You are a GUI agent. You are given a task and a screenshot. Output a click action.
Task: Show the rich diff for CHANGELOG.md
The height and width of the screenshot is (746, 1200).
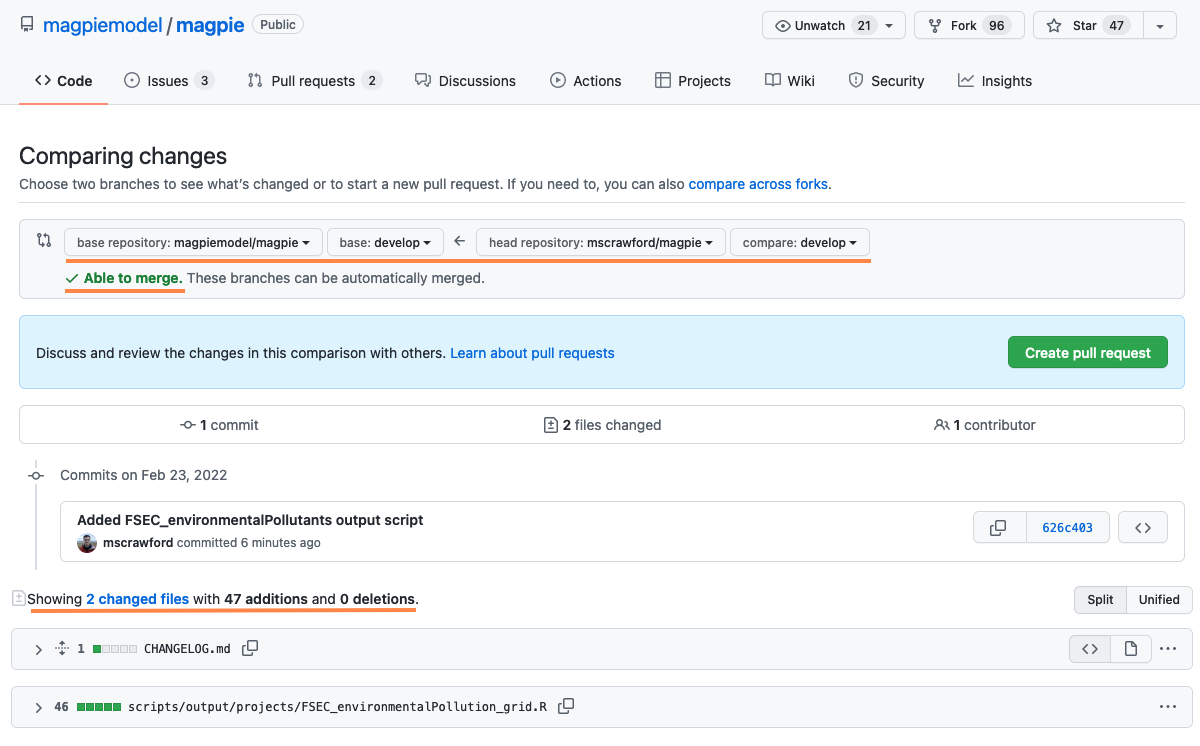coord(1131,649)
